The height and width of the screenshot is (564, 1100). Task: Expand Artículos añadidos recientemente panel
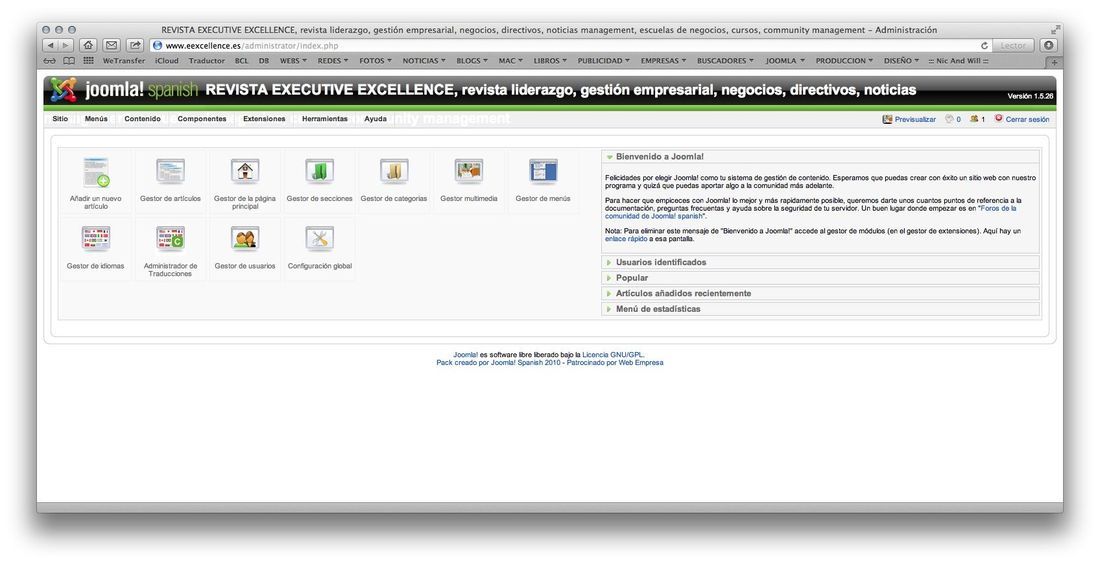[821, 293]
